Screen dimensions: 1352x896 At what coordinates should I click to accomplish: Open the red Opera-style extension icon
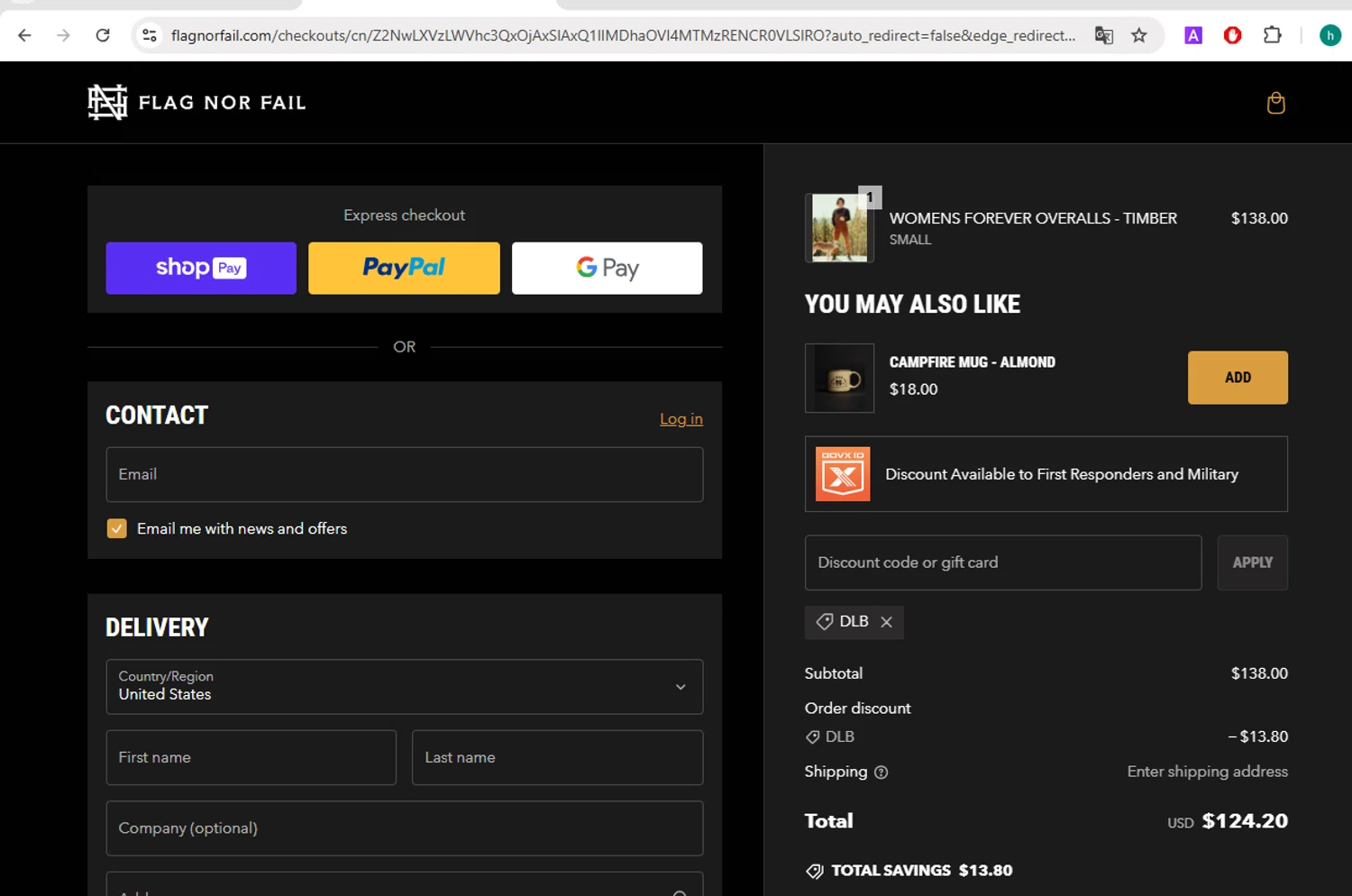click(1232, 35)
